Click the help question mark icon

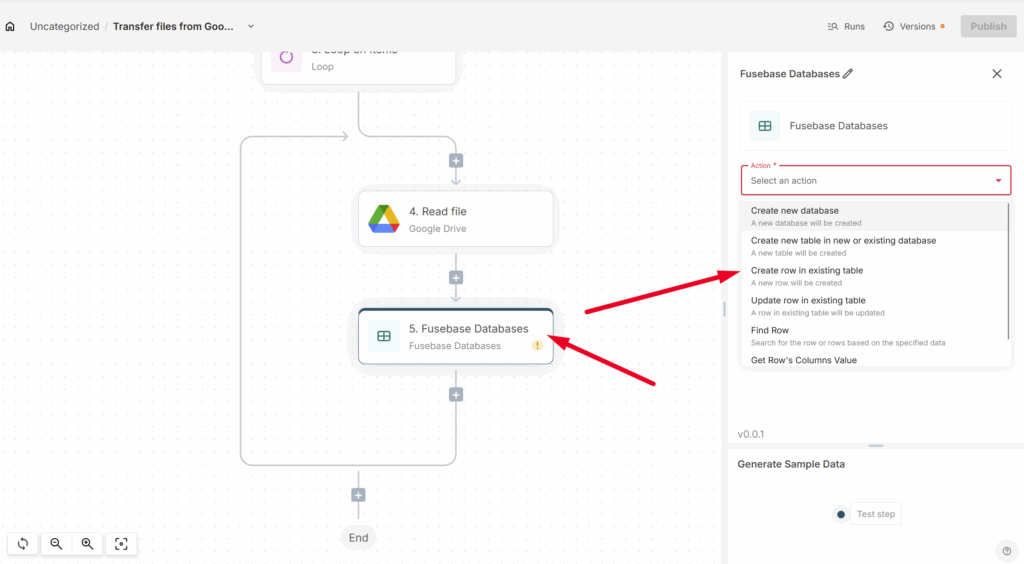click(x=1006, y=550)
